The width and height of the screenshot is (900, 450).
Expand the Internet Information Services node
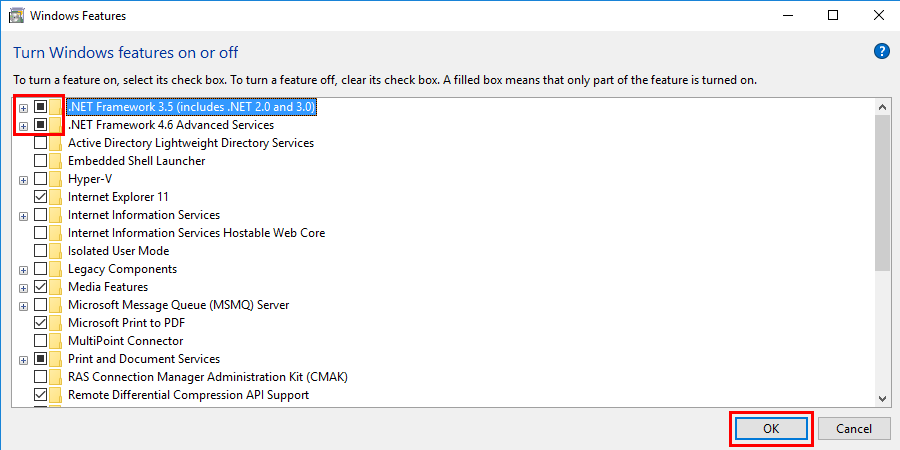pyautogui.click(x=24, y=216)
